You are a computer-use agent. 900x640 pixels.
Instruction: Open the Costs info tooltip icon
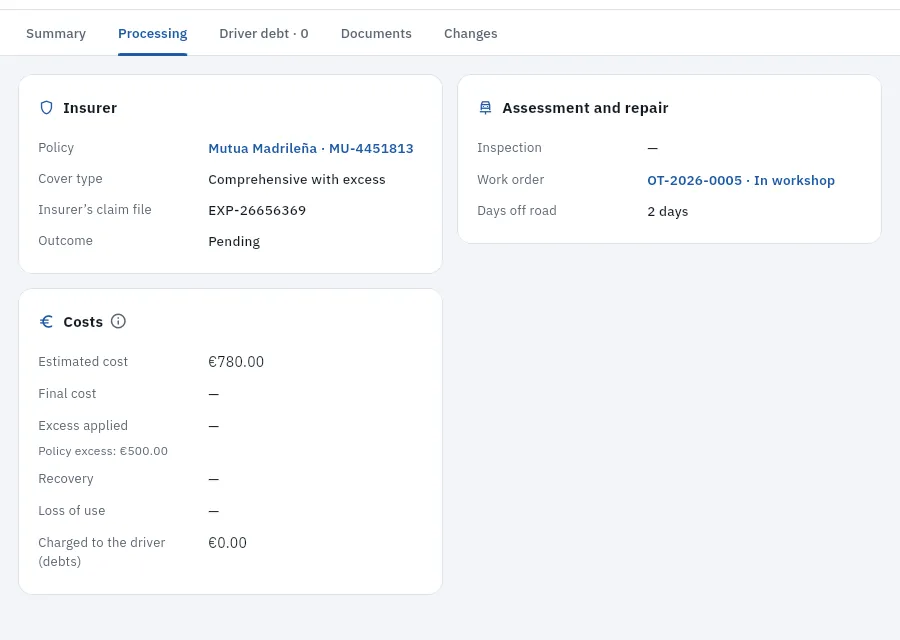coord(118,321)
